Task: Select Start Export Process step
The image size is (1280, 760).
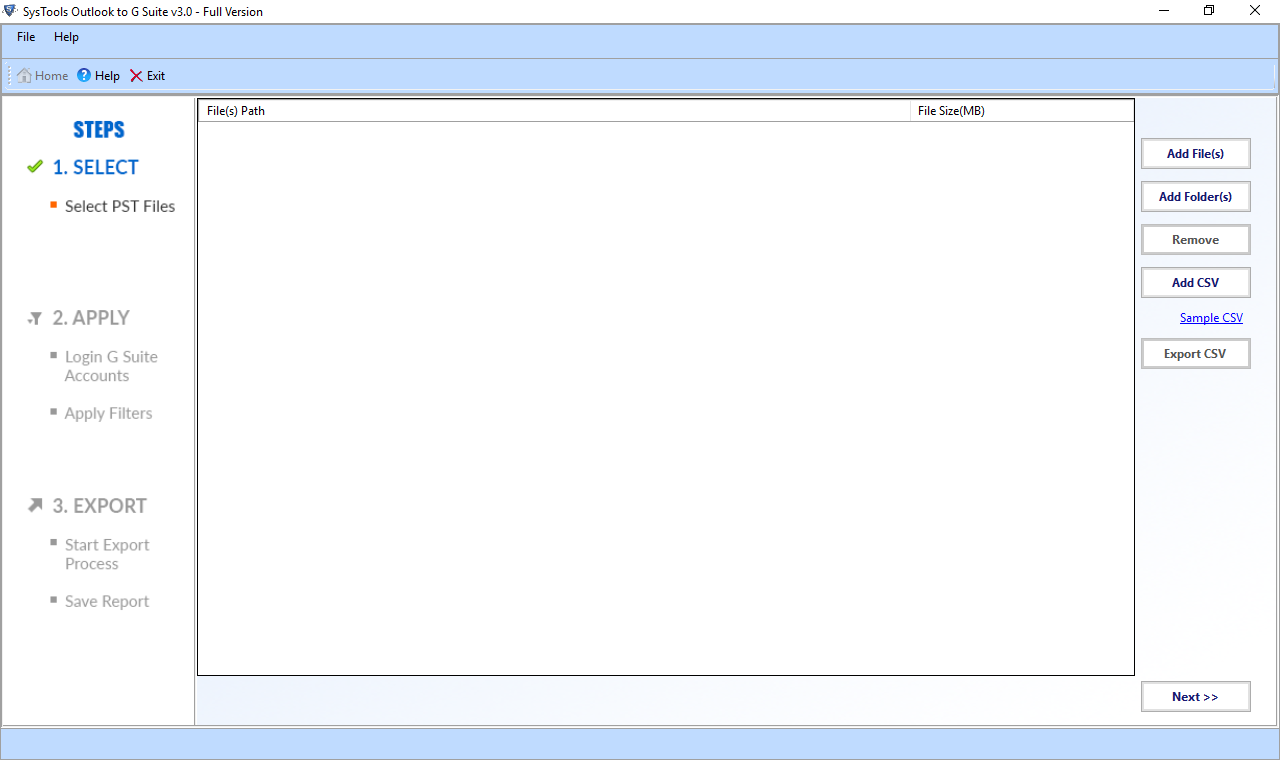Action: click(x=107, y=554)
